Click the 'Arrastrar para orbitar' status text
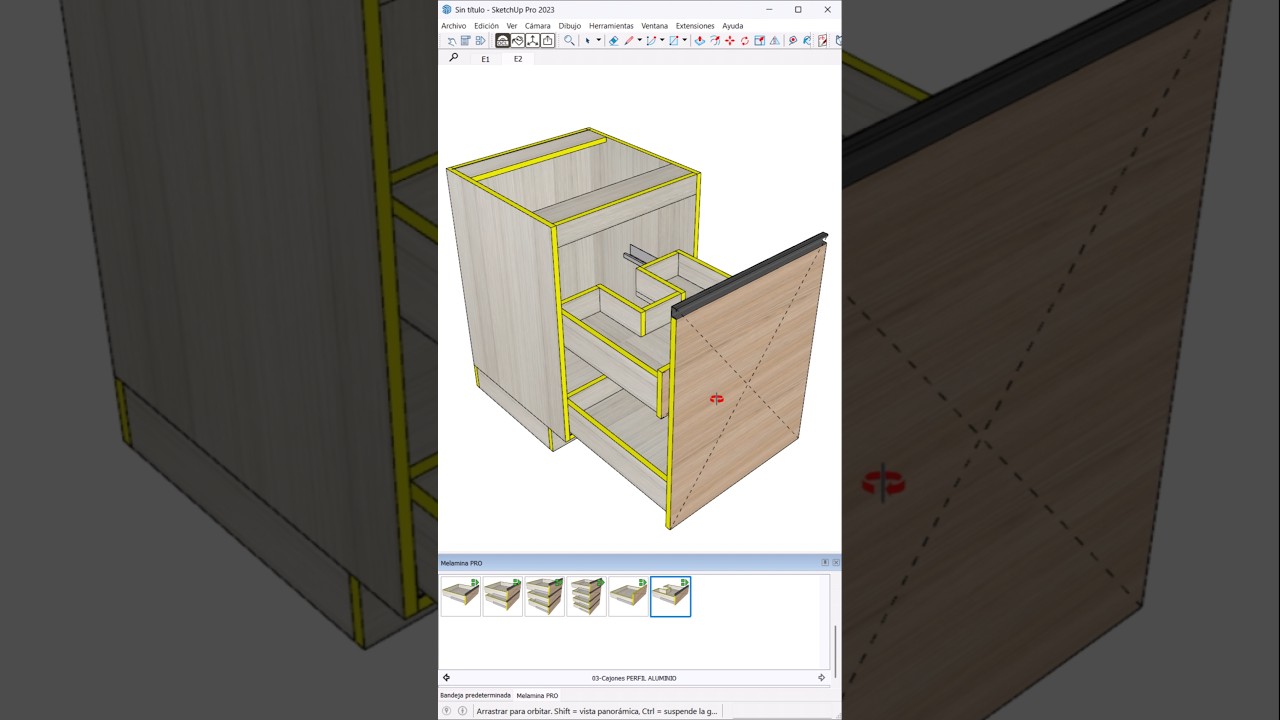Image resolution: width=1280 pixels, height=720 pixels. [x=597, y=711]
